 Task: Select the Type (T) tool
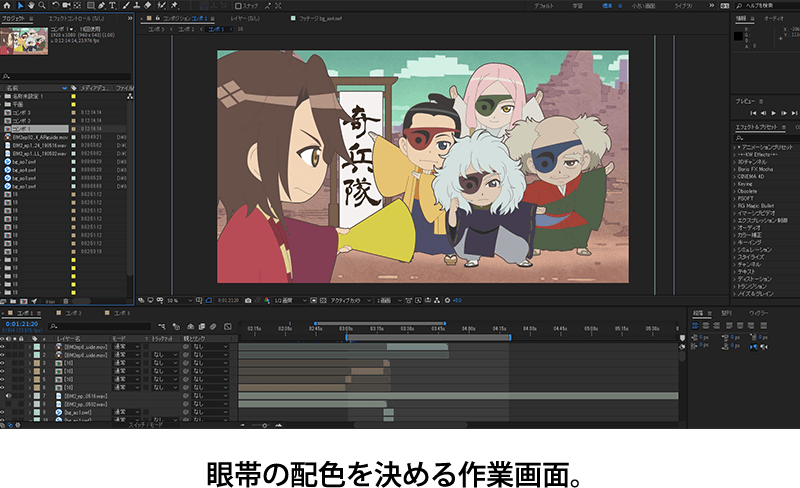(x=112, y=5)
